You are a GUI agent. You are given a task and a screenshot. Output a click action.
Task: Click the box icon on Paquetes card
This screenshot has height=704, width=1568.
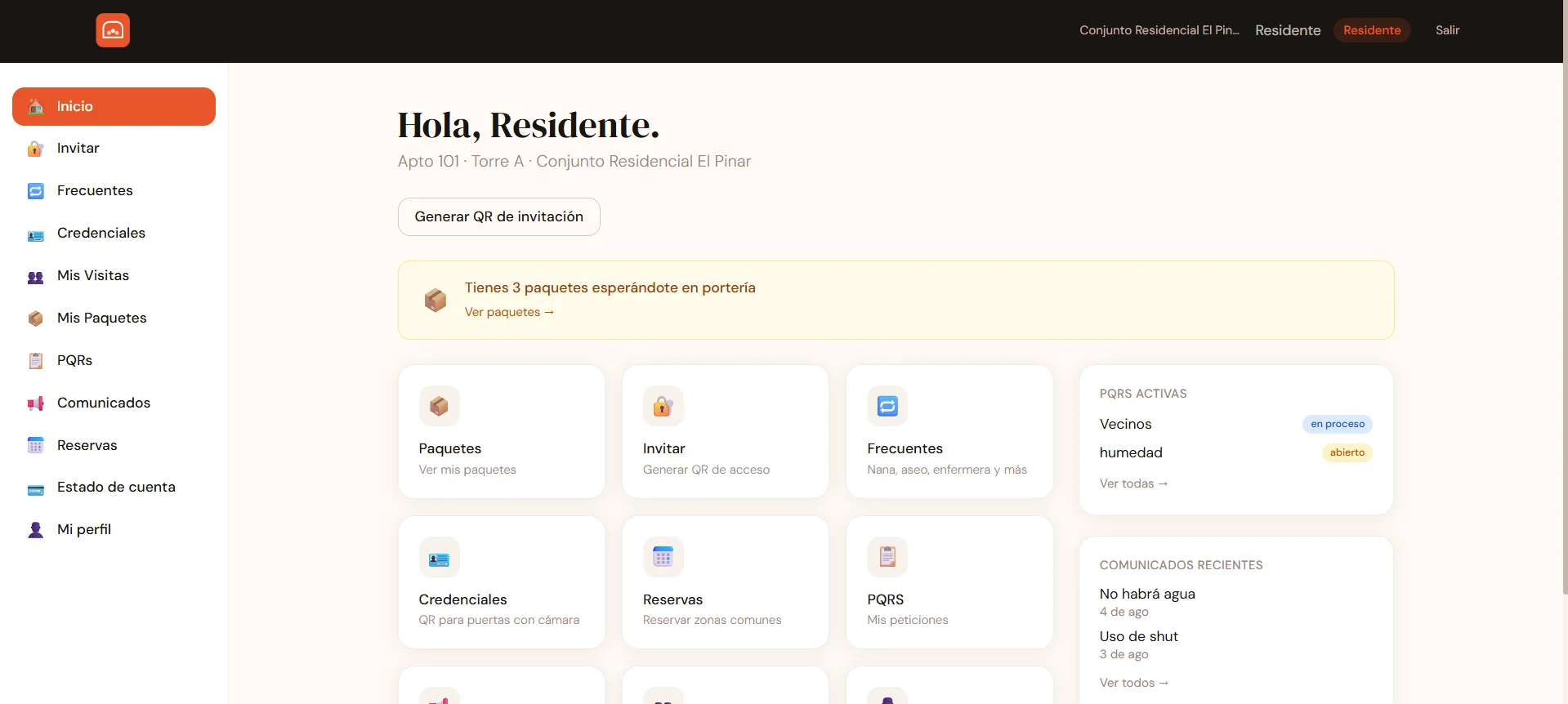[x=440, y=406]
